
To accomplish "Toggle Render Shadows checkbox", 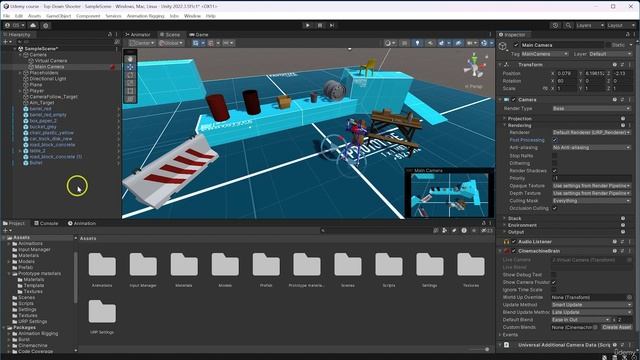I will pyautogui.click(x=555, y=171).
